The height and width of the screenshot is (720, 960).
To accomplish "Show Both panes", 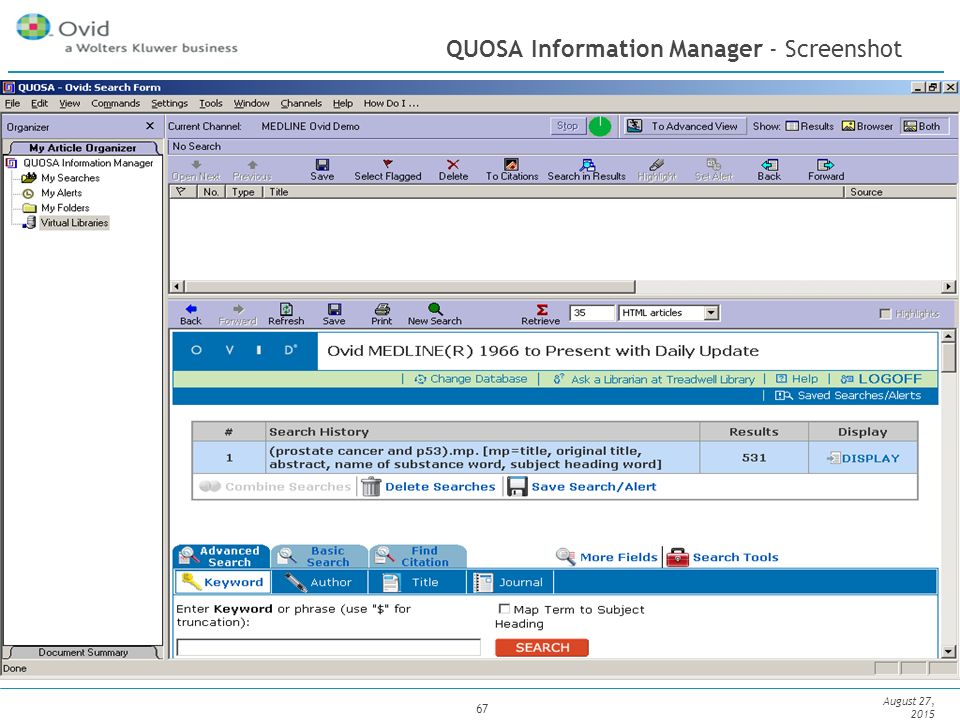I will click(x=922, y=126).
